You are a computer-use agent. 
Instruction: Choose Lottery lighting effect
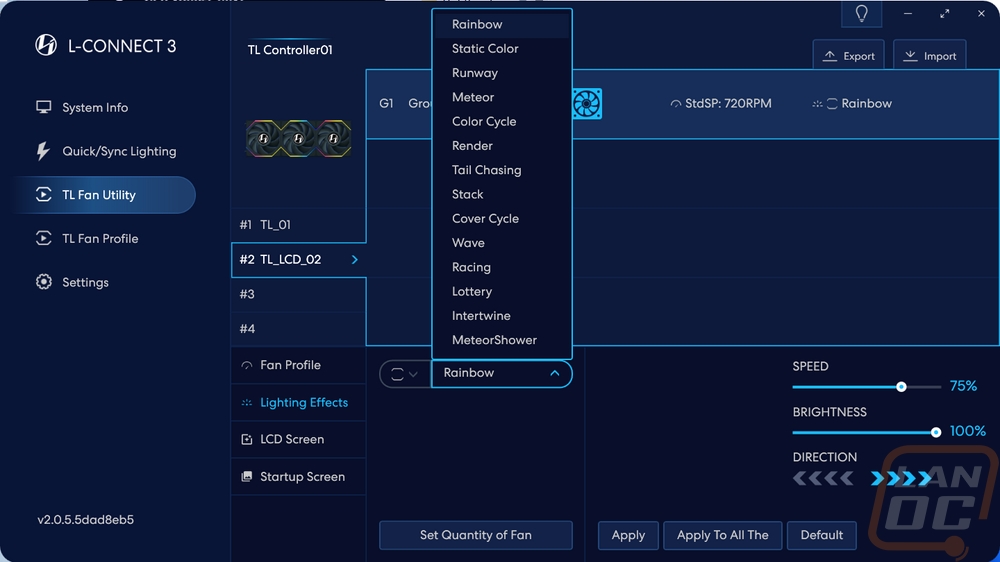pyautogui.click(x=502, y=291)
